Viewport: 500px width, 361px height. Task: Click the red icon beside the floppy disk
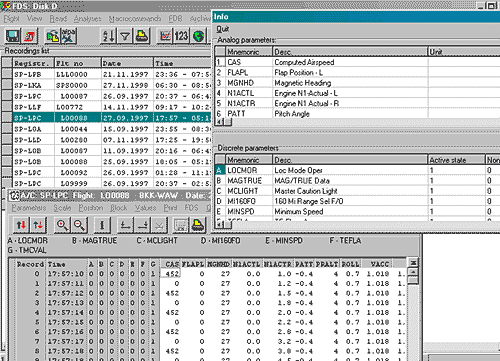pyautogui.click(x=30, y=36)
